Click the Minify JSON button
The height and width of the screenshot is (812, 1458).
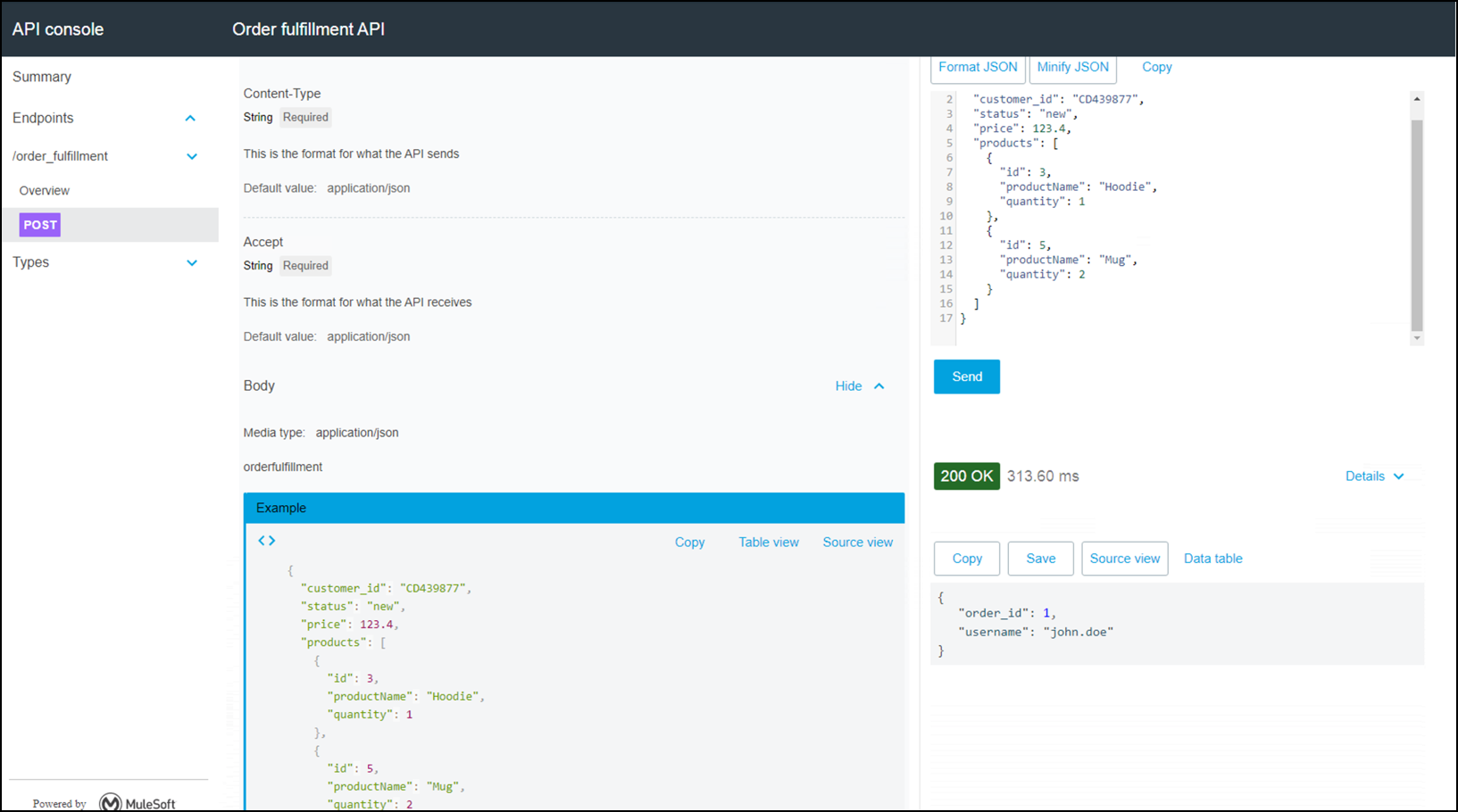coord(1073,68)
